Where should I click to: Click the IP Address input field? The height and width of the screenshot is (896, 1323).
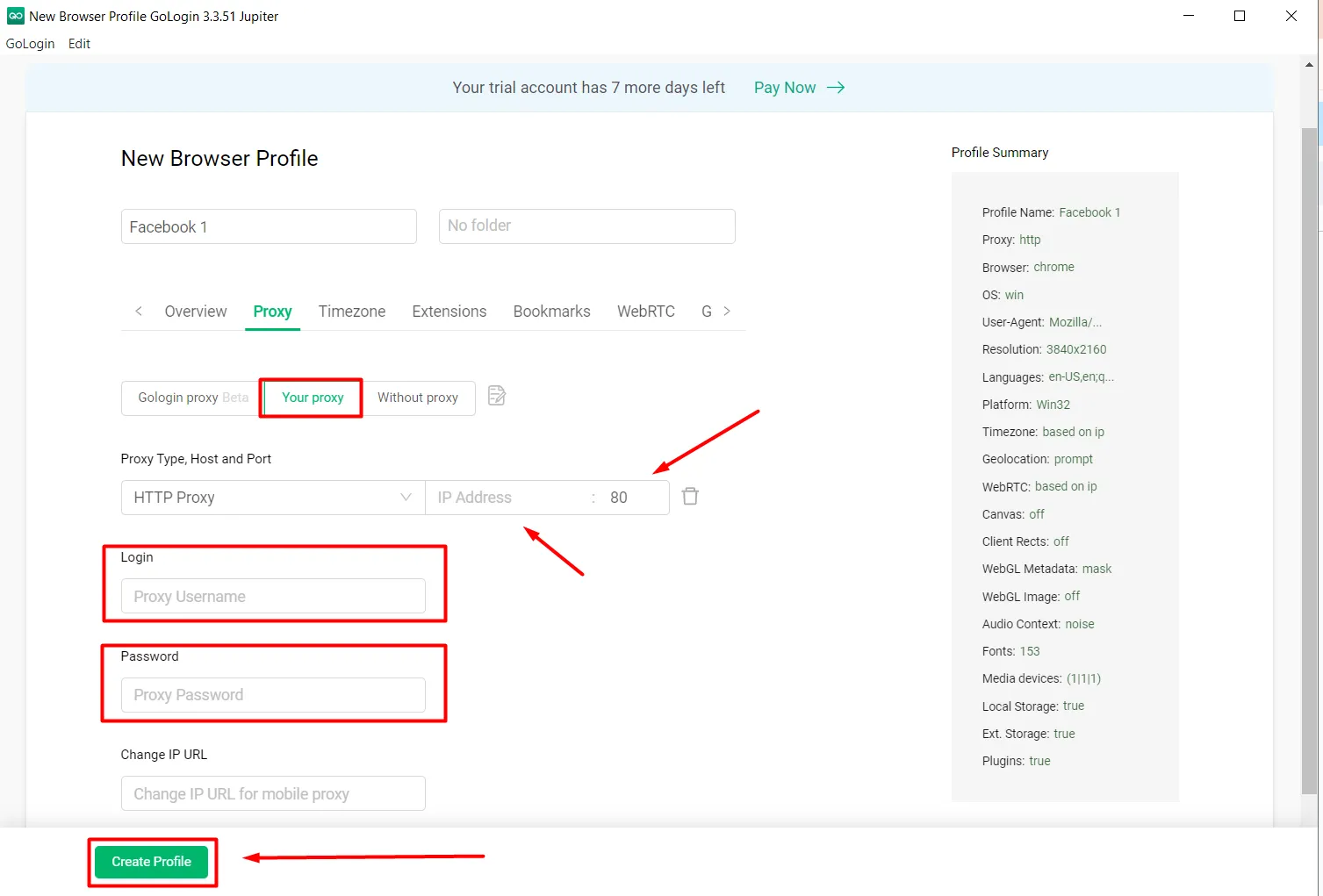(x=507, y=498)
